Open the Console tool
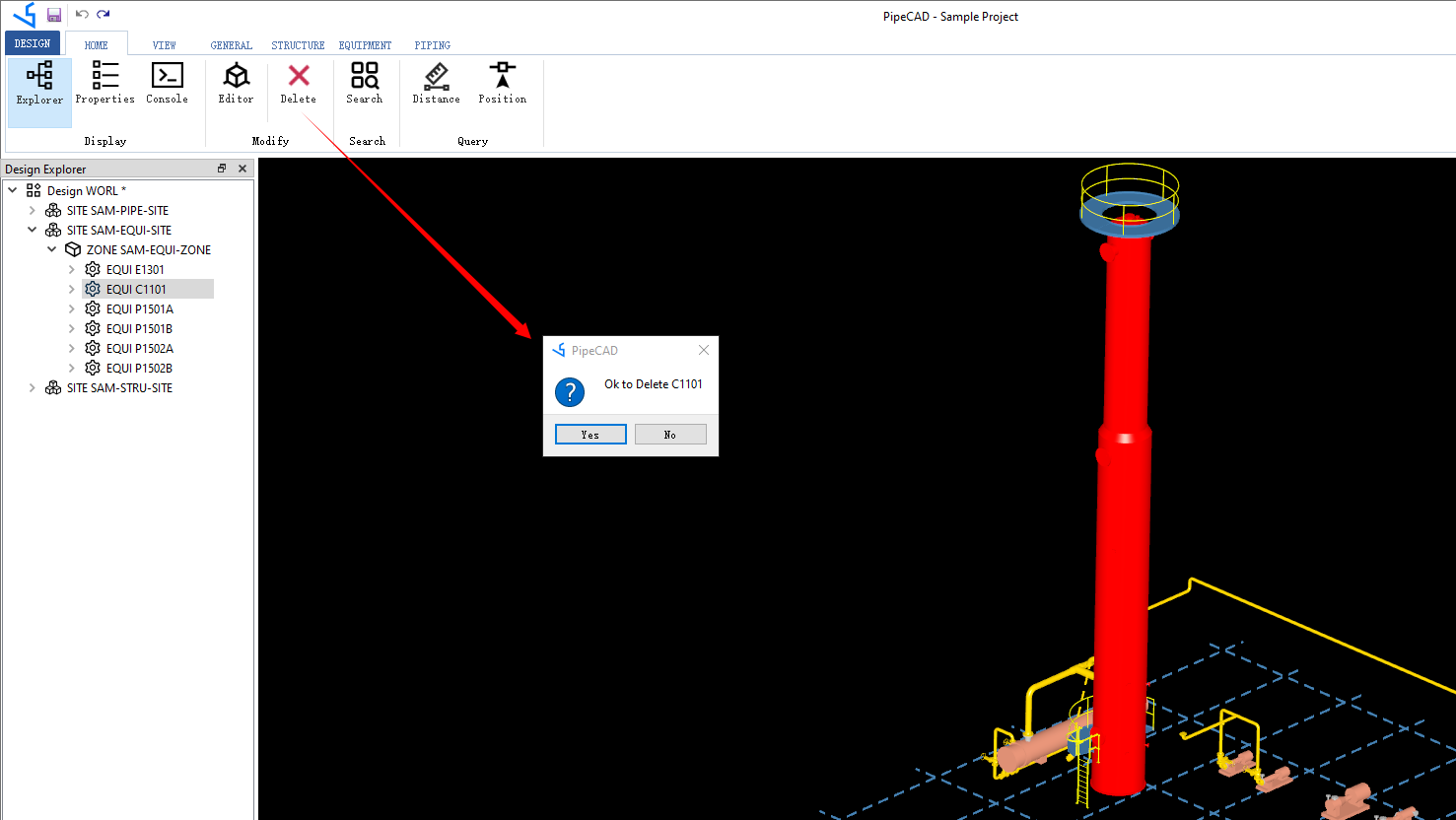The height and width of the screenshot is (820, 1456). [167, 83]
